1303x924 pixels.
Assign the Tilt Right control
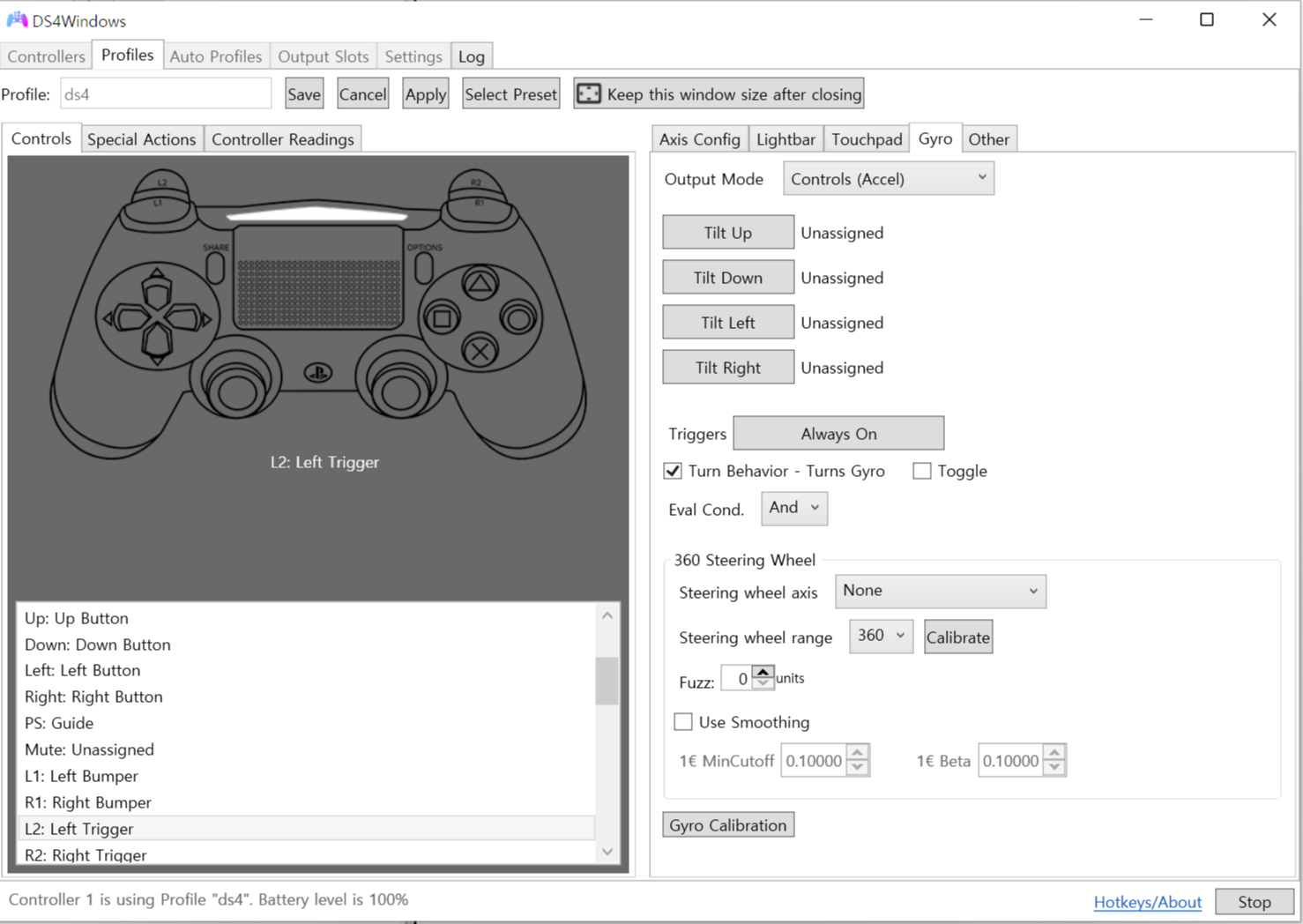(728, 368)
